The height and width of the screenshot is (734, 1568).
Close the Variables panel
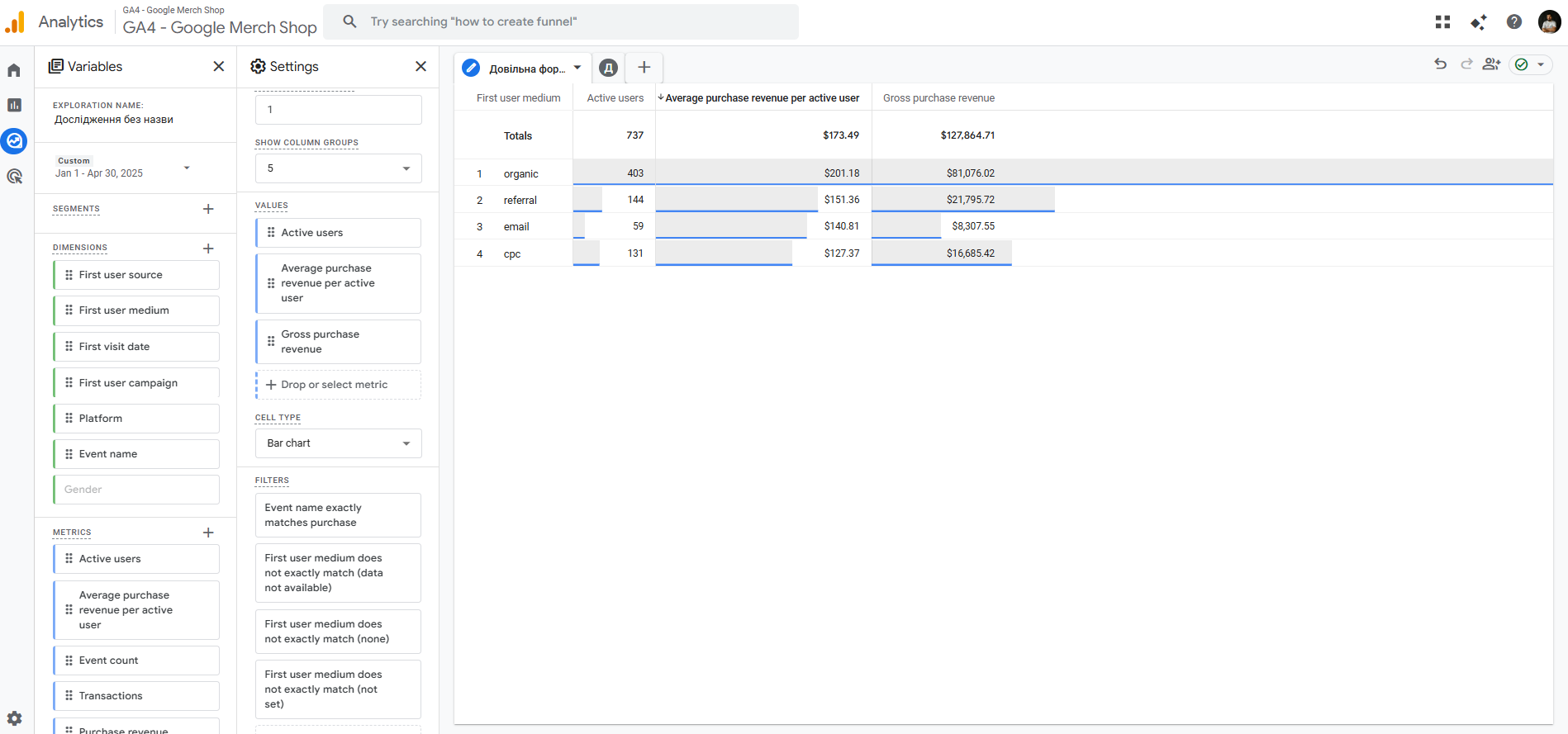[x=218, y=66]
